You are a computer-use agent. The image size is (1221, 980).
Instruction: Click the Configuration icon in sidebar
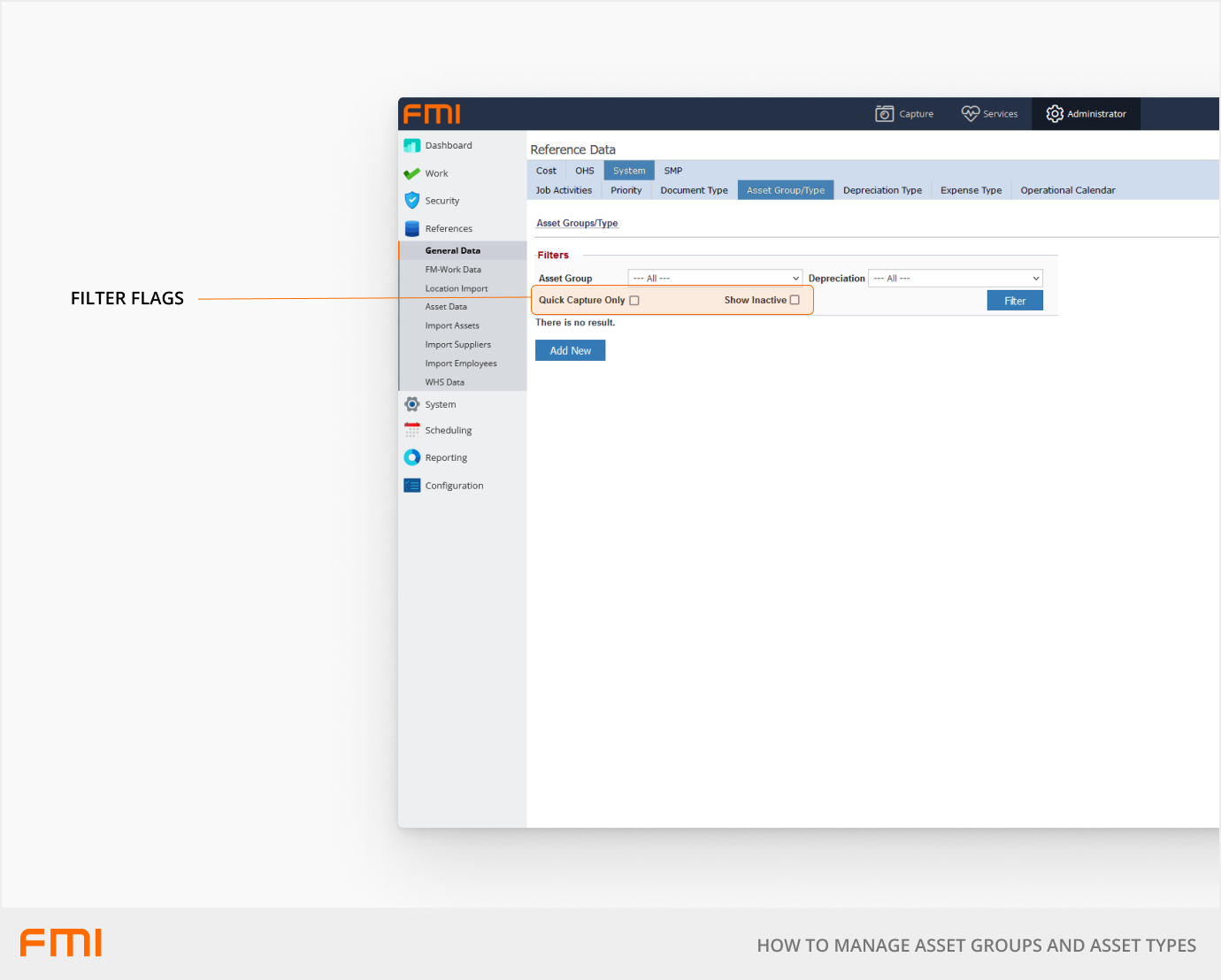coord(411,486)
